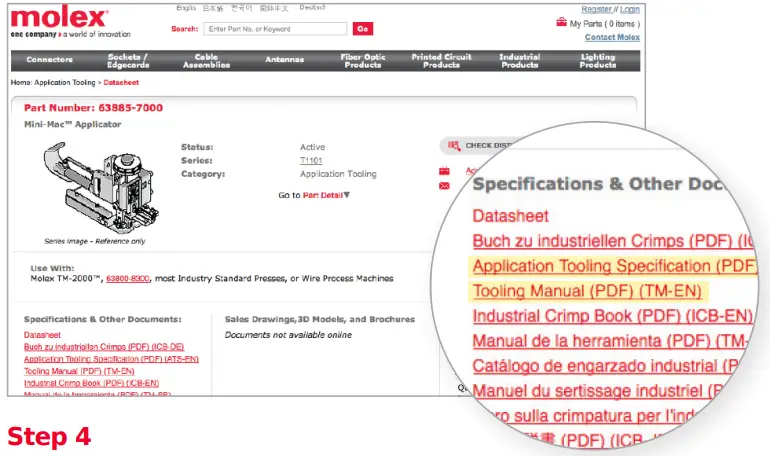Open small Buch zu industriellen Crimps (ICB-DE) link
Image resolution: width=770 pixels, height=456 pixels.
[104, 347]
